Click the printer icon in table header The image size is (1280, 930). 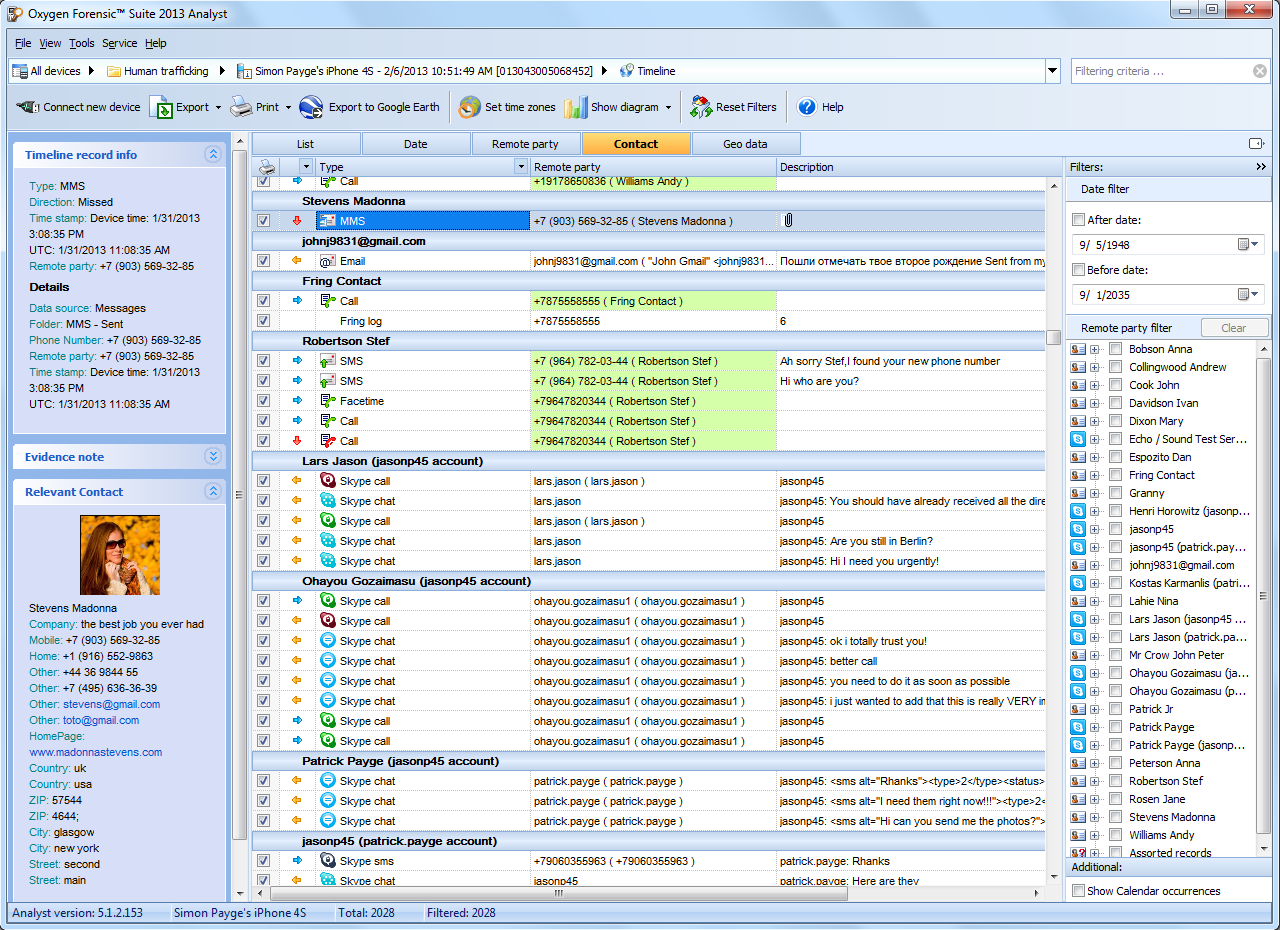[267, 167]
